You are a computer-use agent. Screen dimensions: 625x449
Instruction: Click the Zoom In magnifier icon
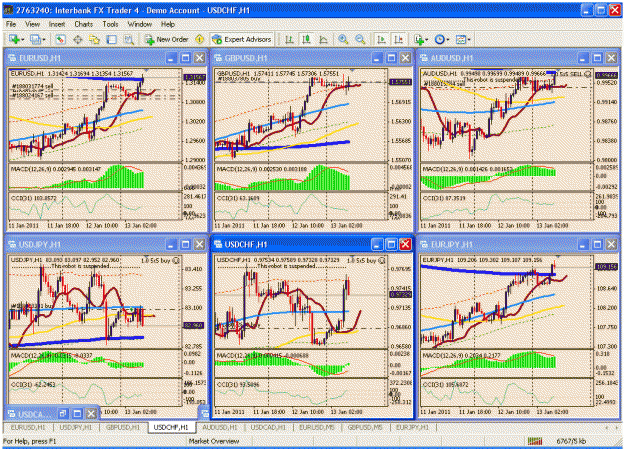click(343, 39)
